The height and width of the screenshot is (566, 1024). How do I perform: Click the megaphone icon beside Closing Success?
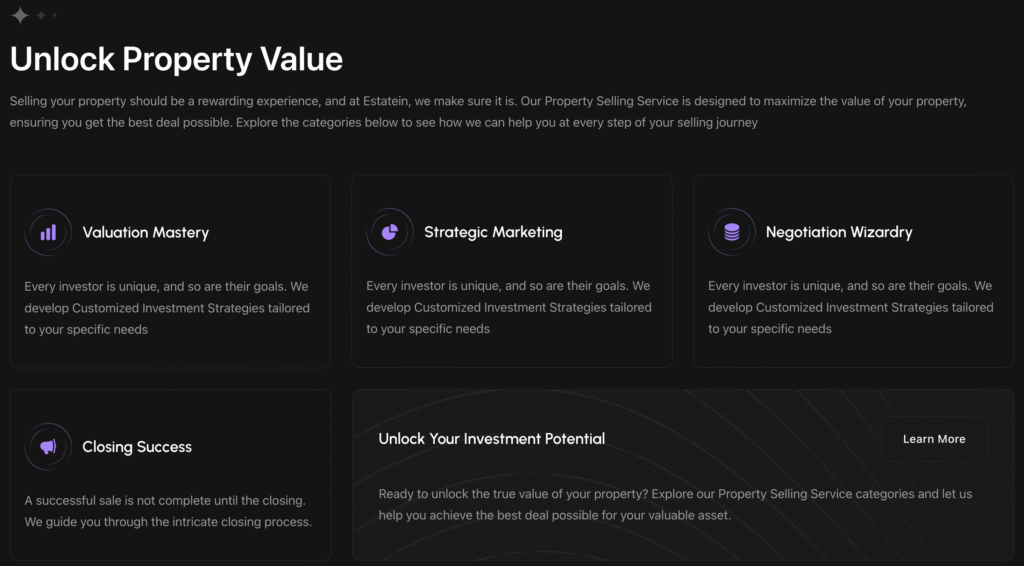pyautogui.click(x=48, y=447)
